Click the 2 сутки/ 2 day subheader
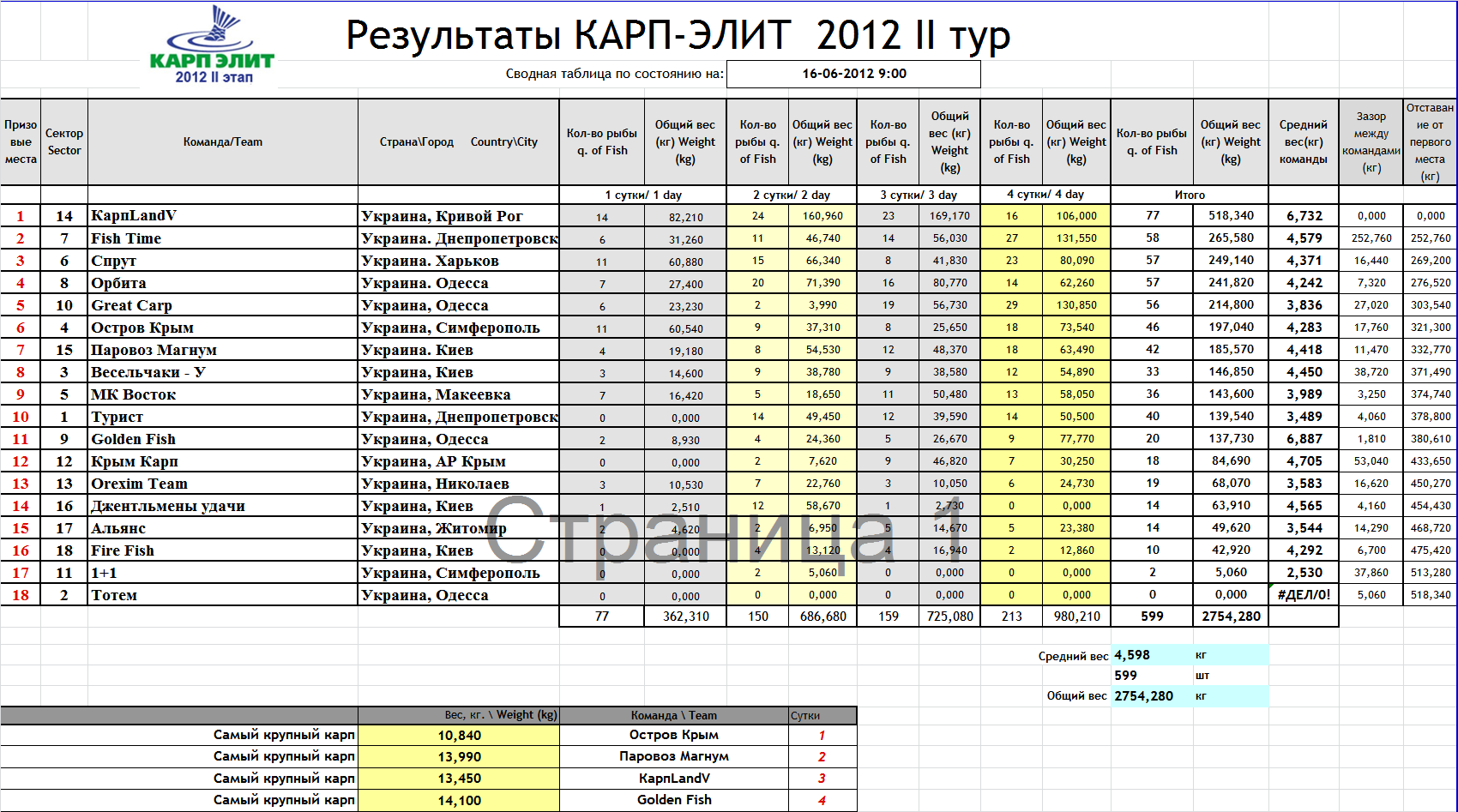 (792, 195)
